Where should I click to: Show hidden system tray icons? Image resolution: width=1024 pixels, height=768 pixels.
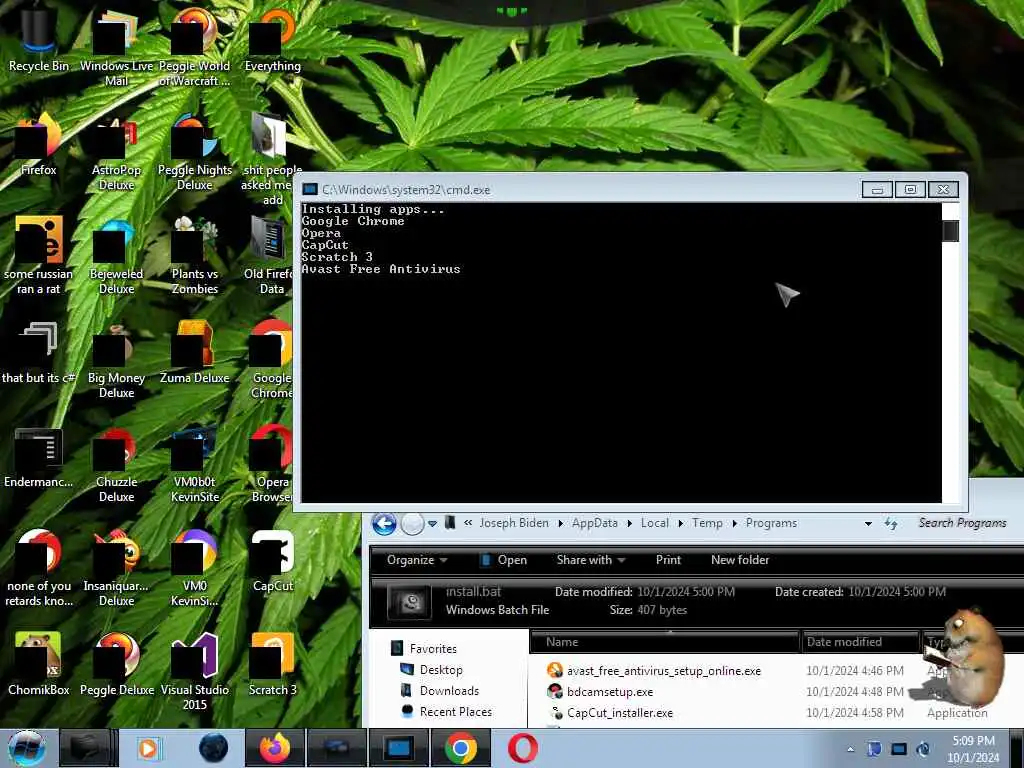[x=850, y=749]
